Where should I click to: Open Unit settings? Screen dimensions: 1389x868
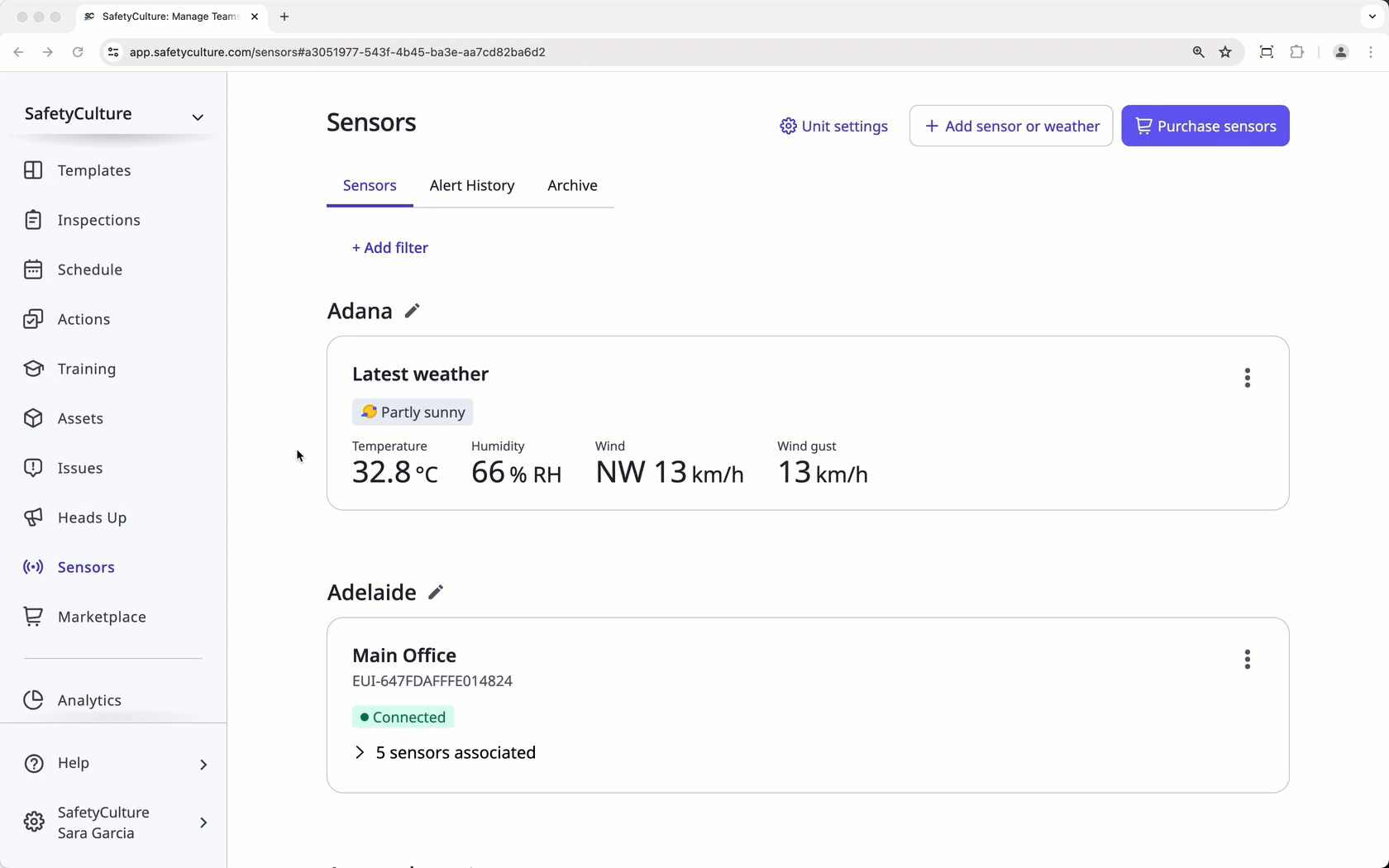(x=833, y=126)
